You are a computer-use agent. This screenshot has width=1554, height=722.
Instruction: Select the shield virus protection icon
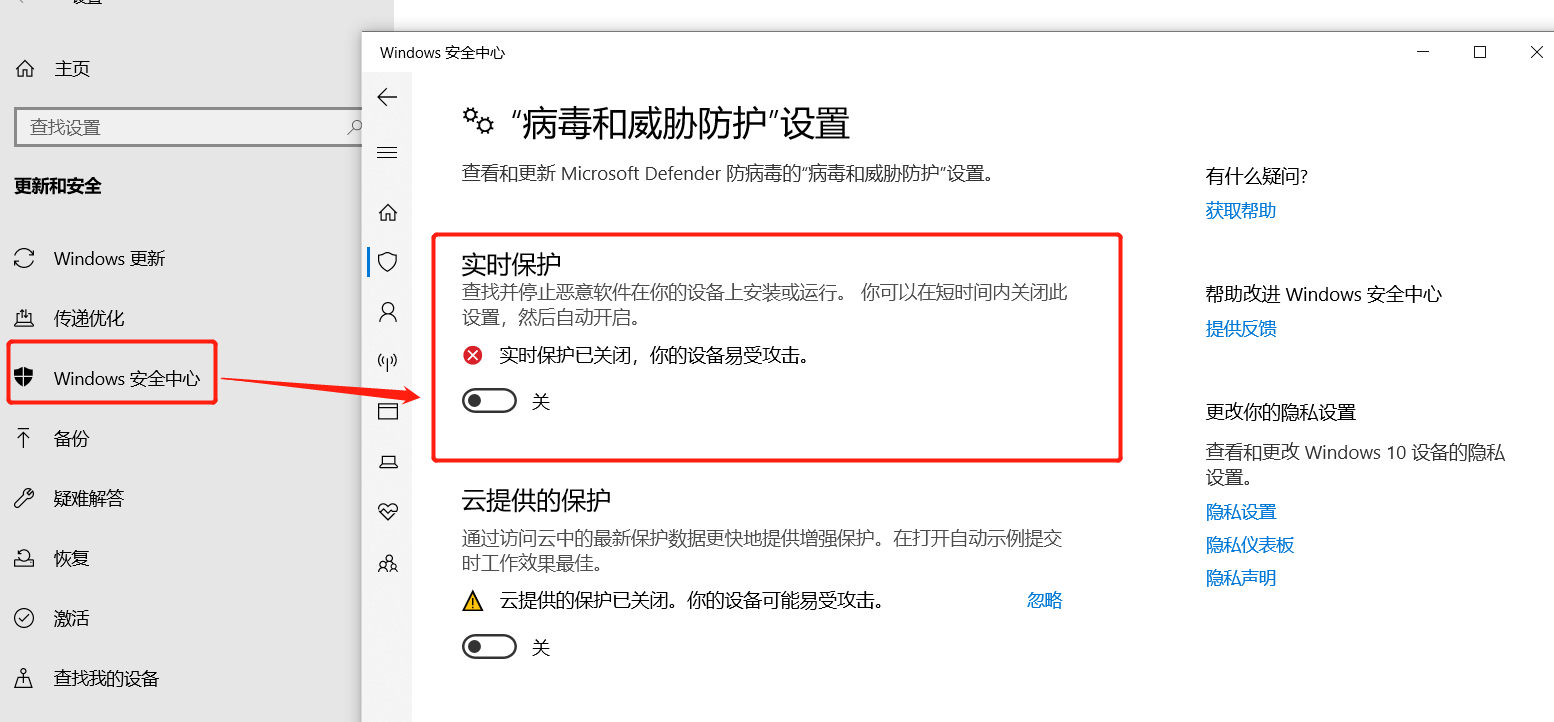tap(388, 262)
